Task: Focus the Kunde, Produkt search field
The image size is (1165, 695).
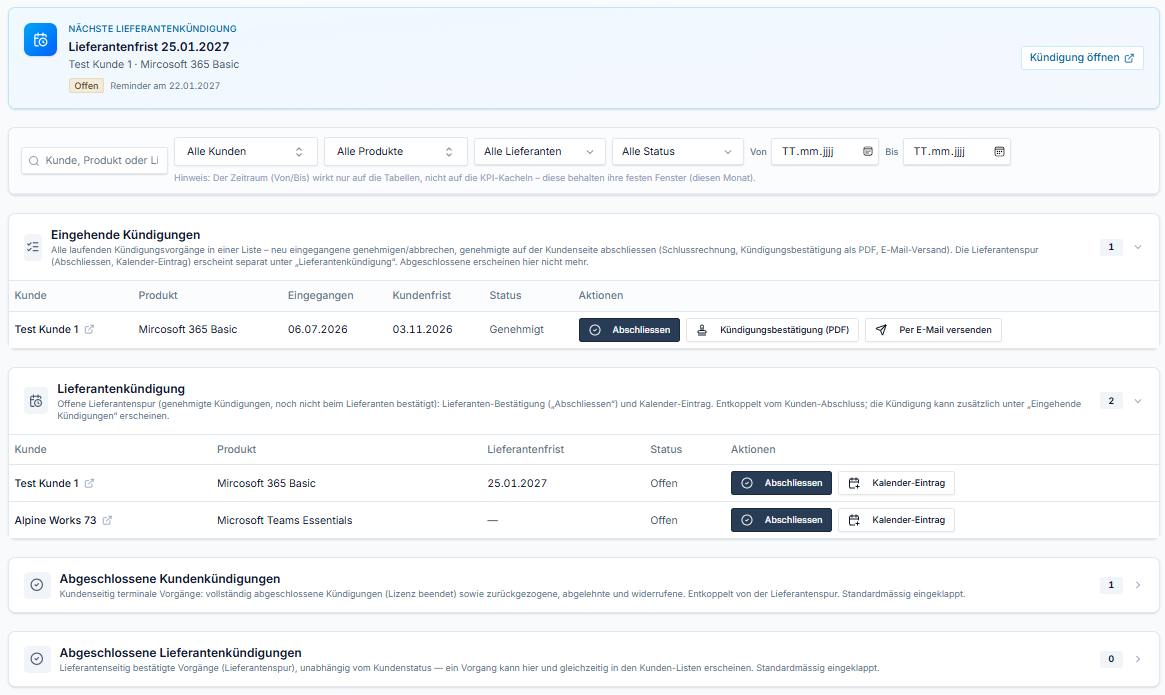Action: (94, 161)
